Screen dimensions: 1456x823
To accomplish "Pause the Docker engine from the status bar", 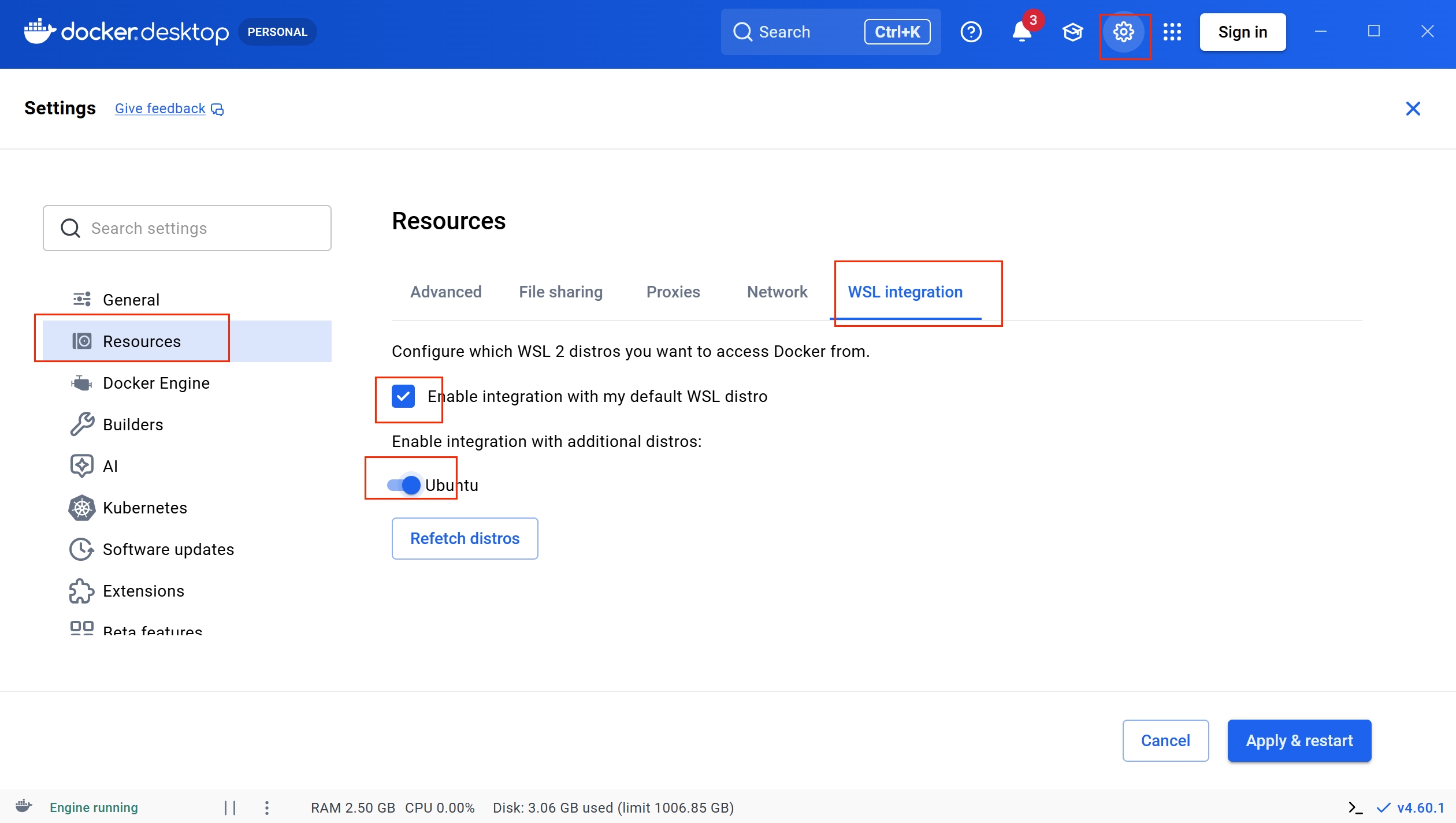I will (230, 807).
